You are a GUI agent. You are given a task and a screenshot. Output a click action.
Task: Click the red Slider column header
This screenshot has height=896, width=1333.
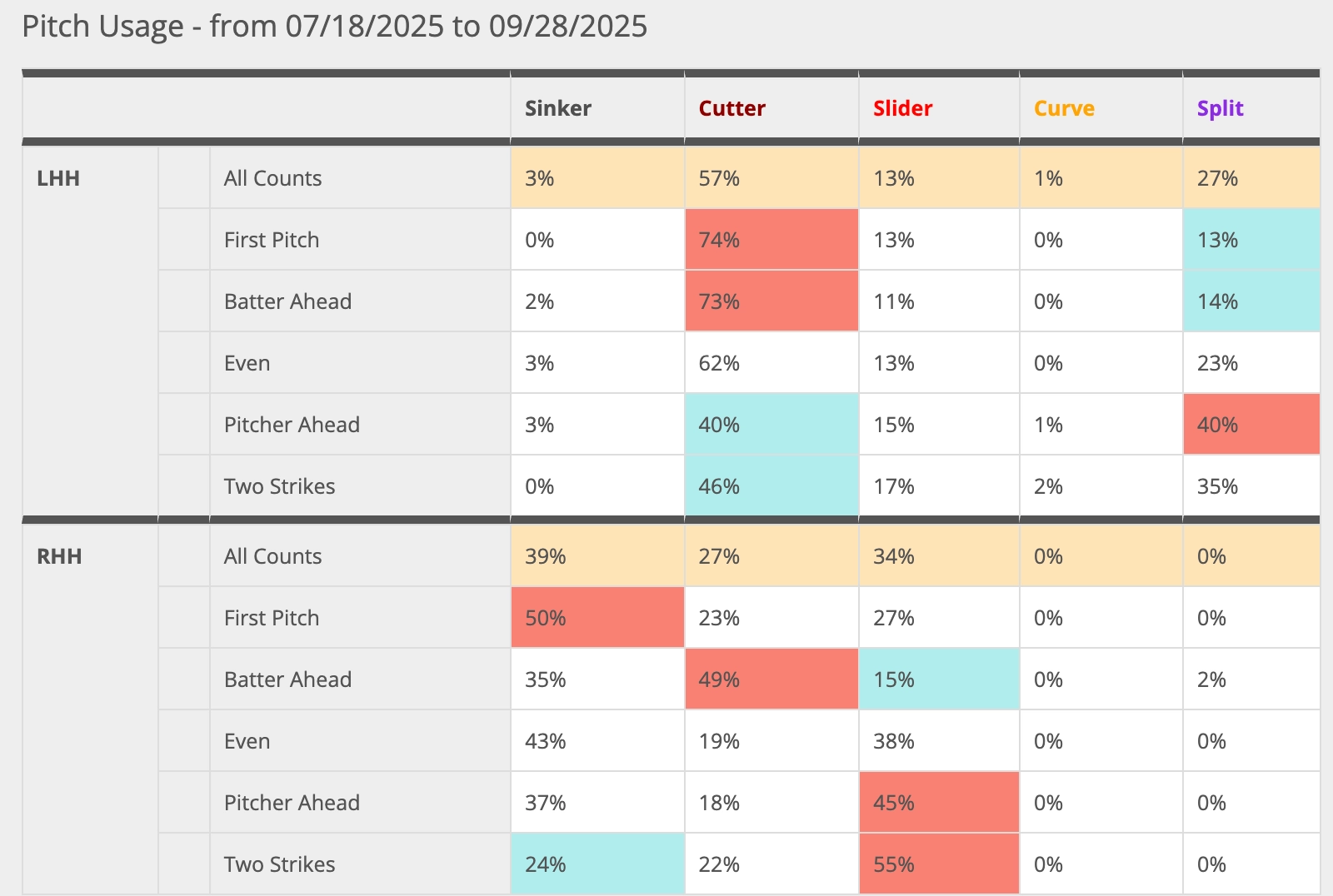(902, 108)
